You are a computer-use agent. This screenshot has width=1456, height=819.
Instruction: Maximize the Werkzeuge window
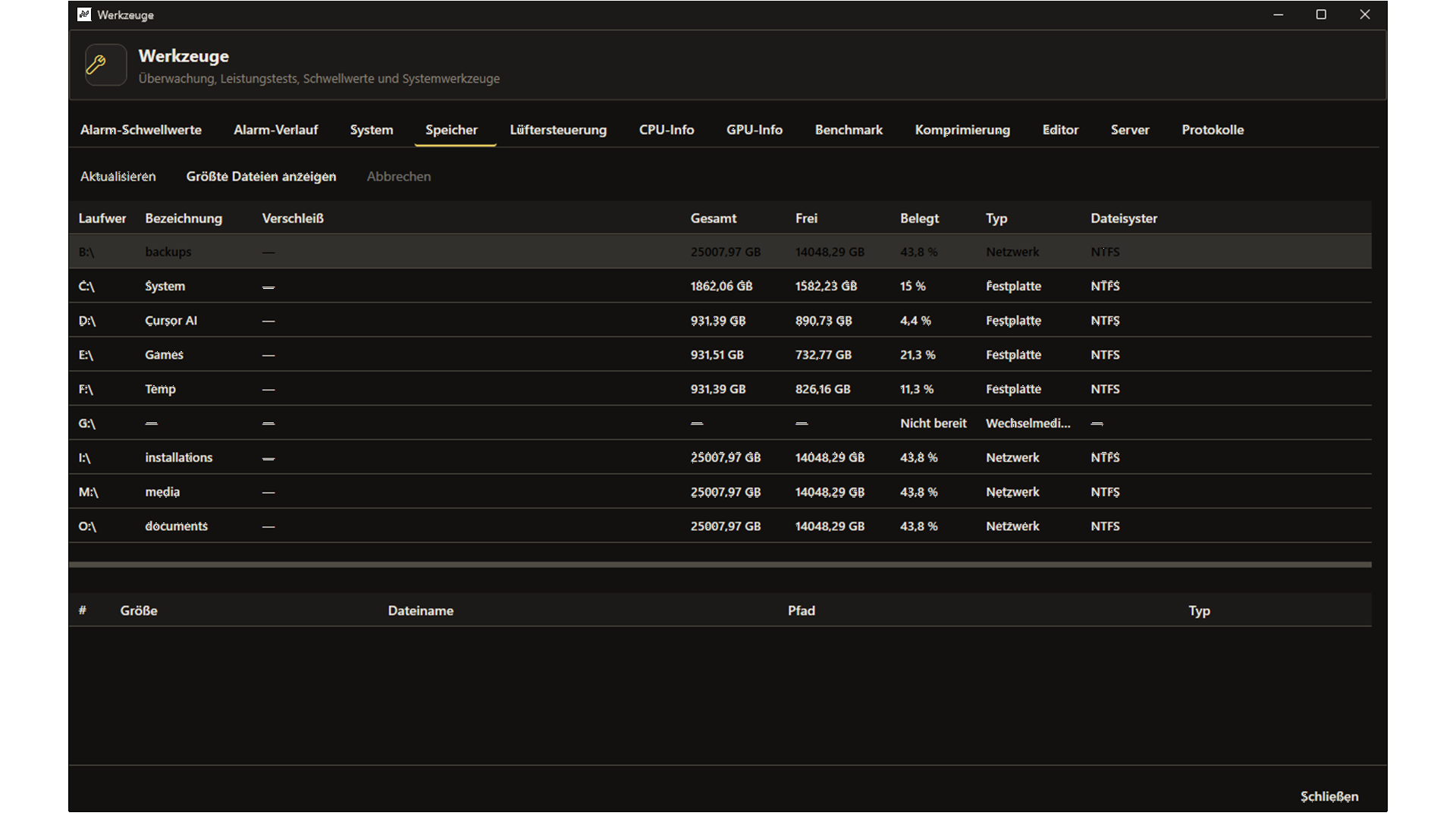[1321, 14]
